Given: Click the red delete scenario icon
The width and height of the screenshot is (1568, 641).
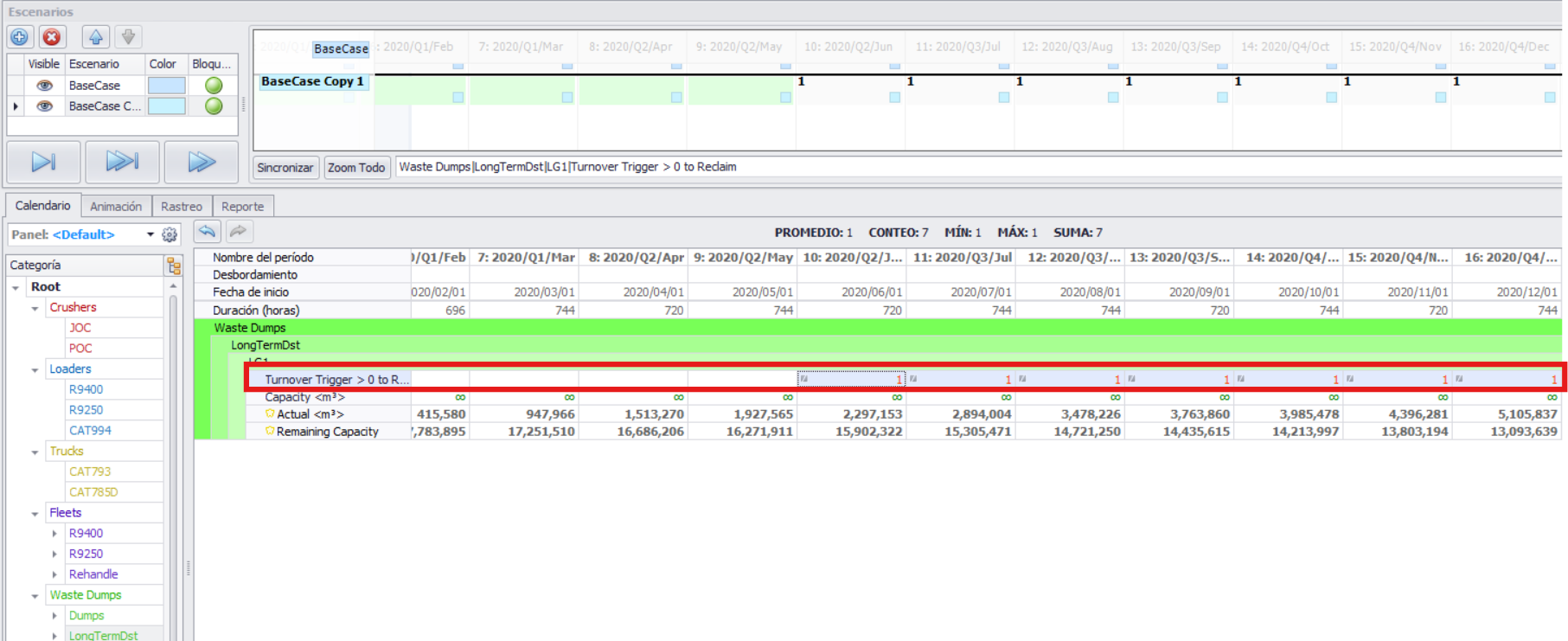Looking at the screenshot, I should [52, 37].
